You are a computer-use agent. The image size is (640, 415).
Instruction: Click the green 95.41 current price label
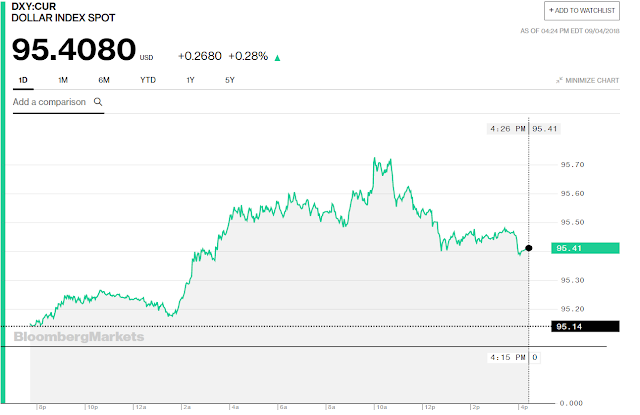[x=585, y=248]
